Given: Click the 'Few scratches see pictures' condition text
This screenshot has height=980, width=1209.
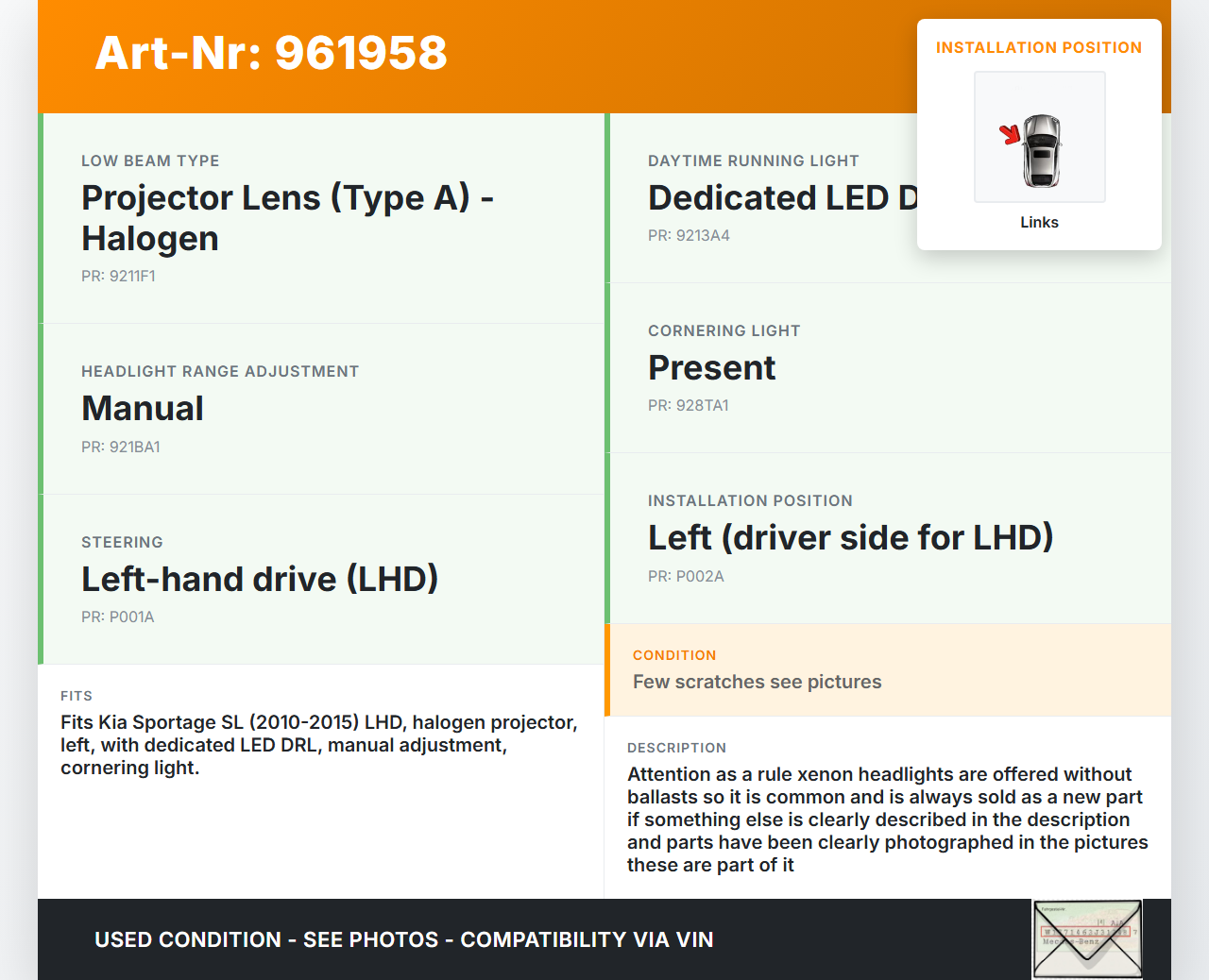Looking at the screenshot, I should coord(757,683).
